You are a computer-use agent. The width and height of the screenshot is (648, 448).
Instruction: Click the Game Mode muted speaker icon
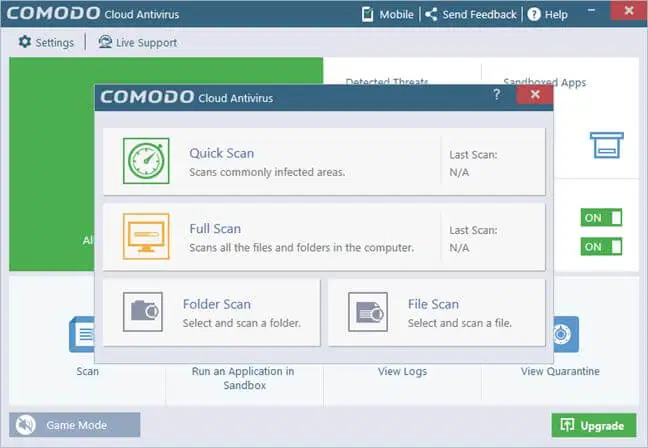(26, 425)
